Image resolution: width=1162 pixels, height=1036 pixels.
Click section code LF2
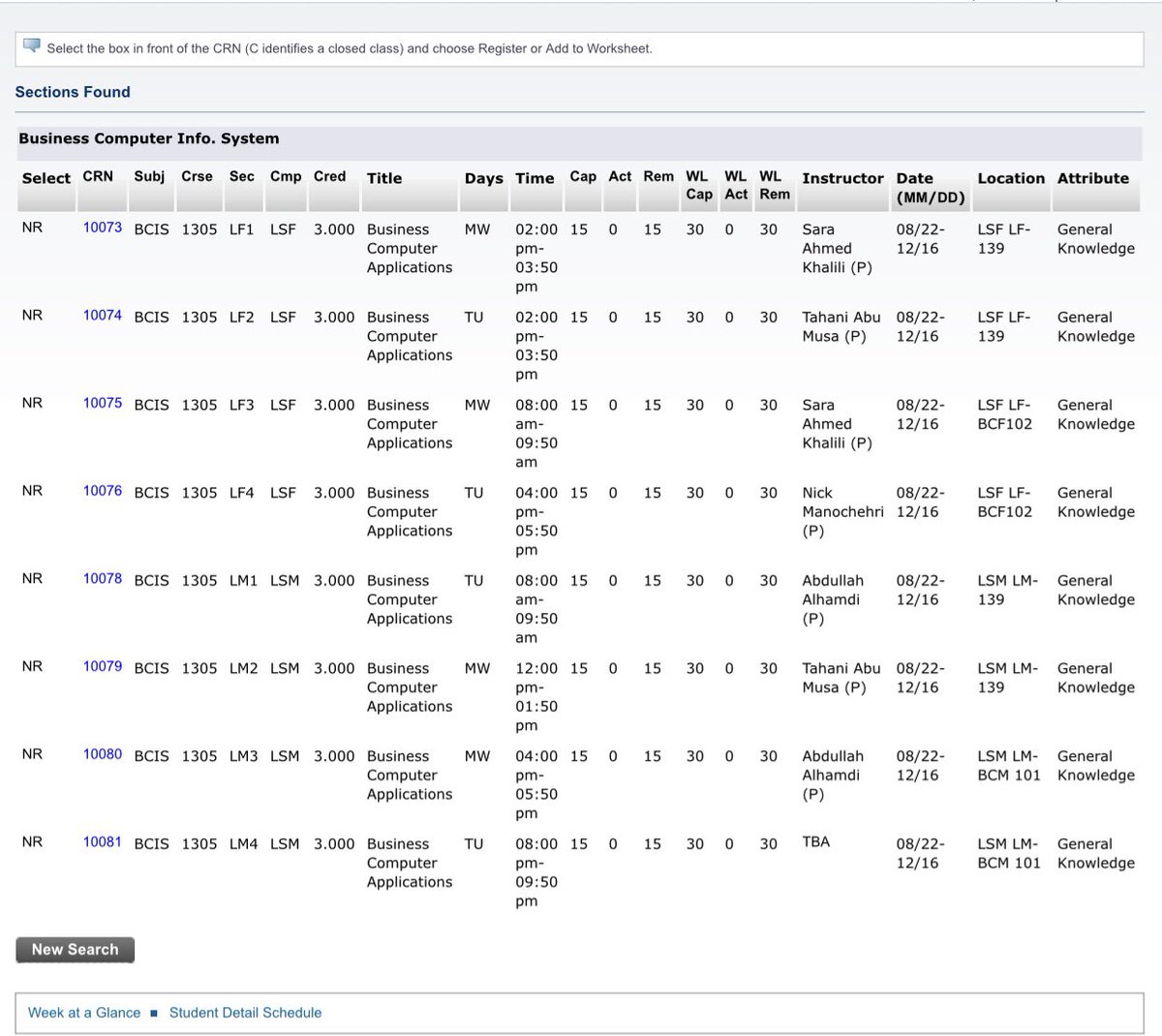click(x=241, y=317)
